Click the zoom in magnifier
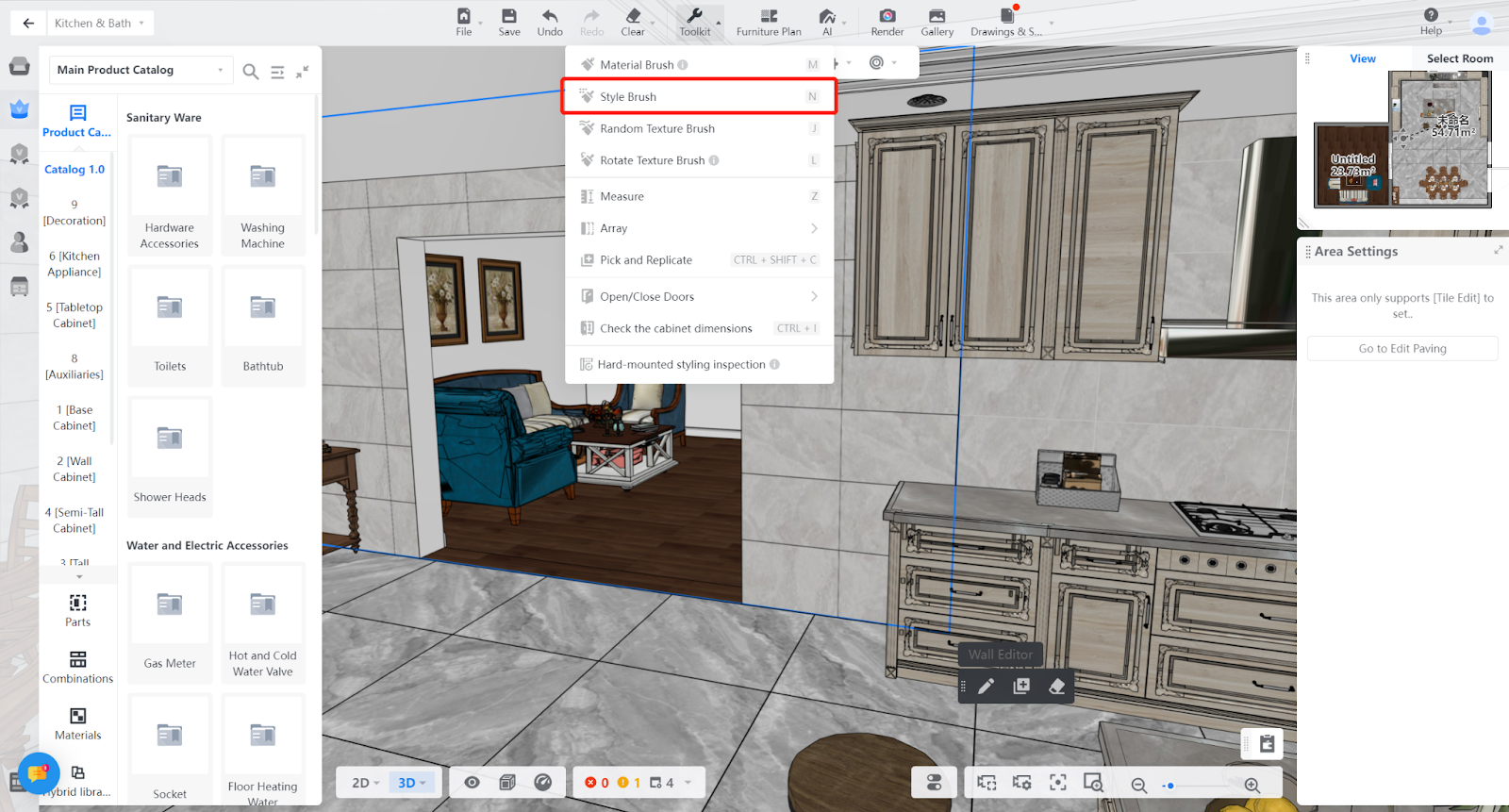This screenshot has width=1509, height=812. [x=1252, y=785]
